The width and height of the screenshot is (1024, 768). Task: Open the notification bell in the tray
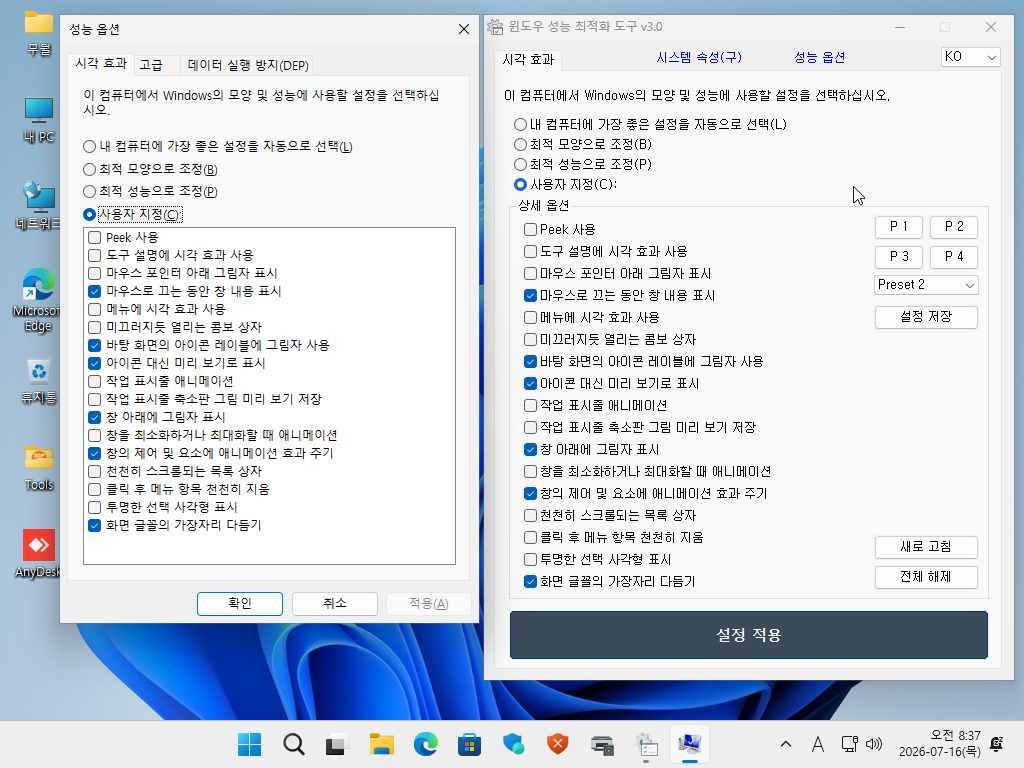(x=997, y=744)
